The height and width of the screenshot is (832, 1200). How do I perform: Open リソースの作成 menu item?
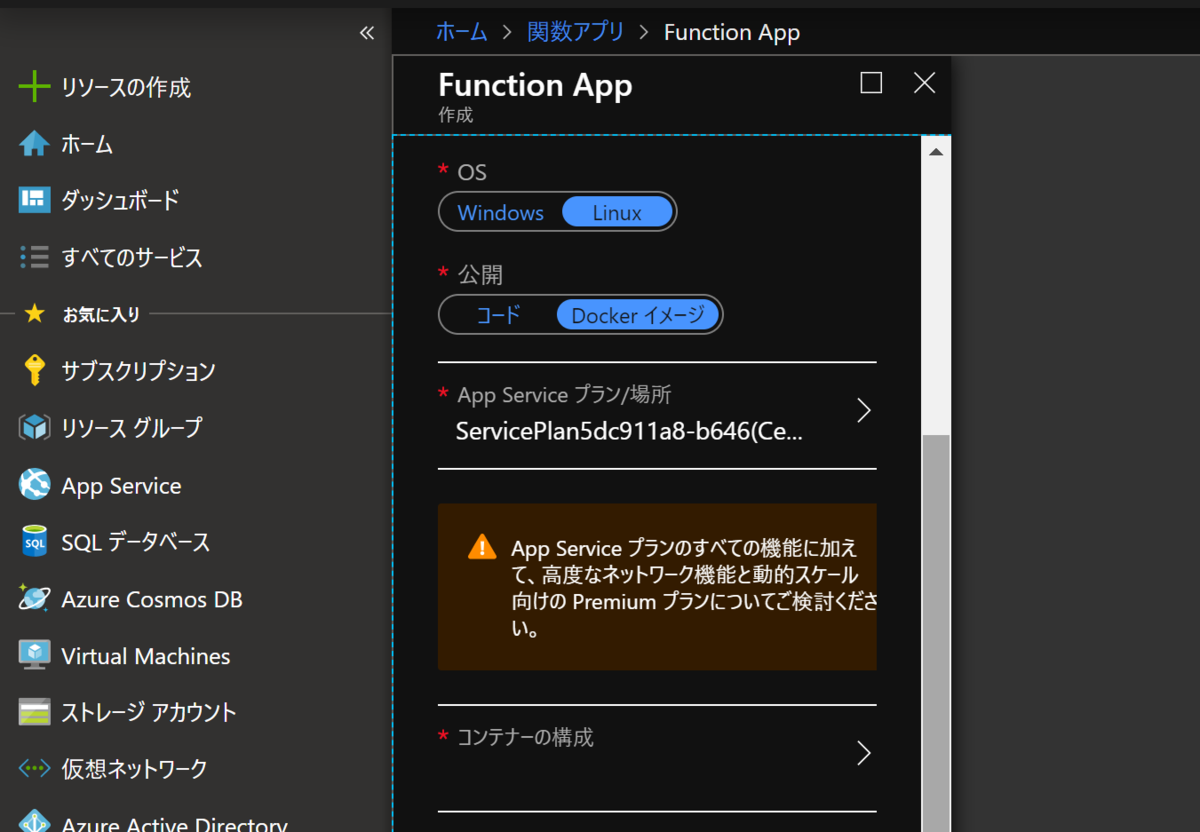click(126, 87)
